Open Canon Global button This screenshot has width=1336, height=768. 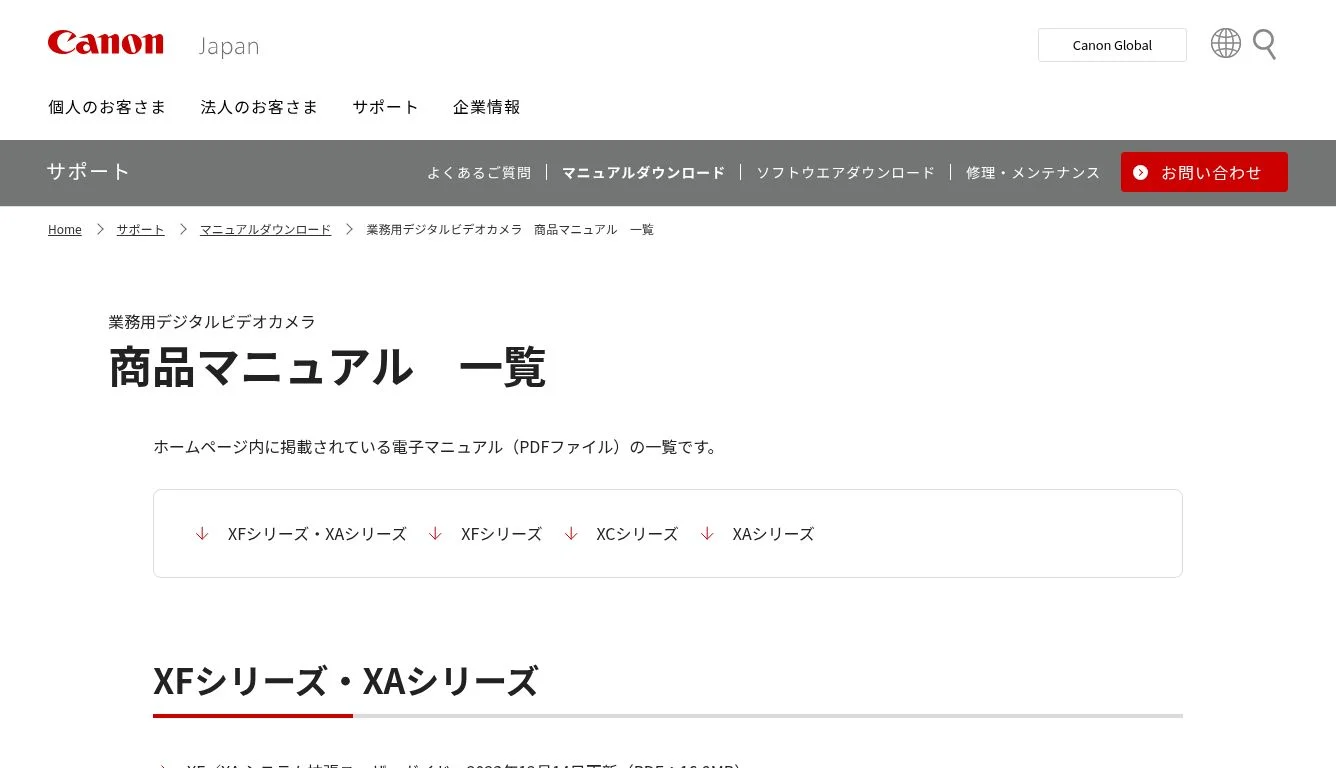1112,45
